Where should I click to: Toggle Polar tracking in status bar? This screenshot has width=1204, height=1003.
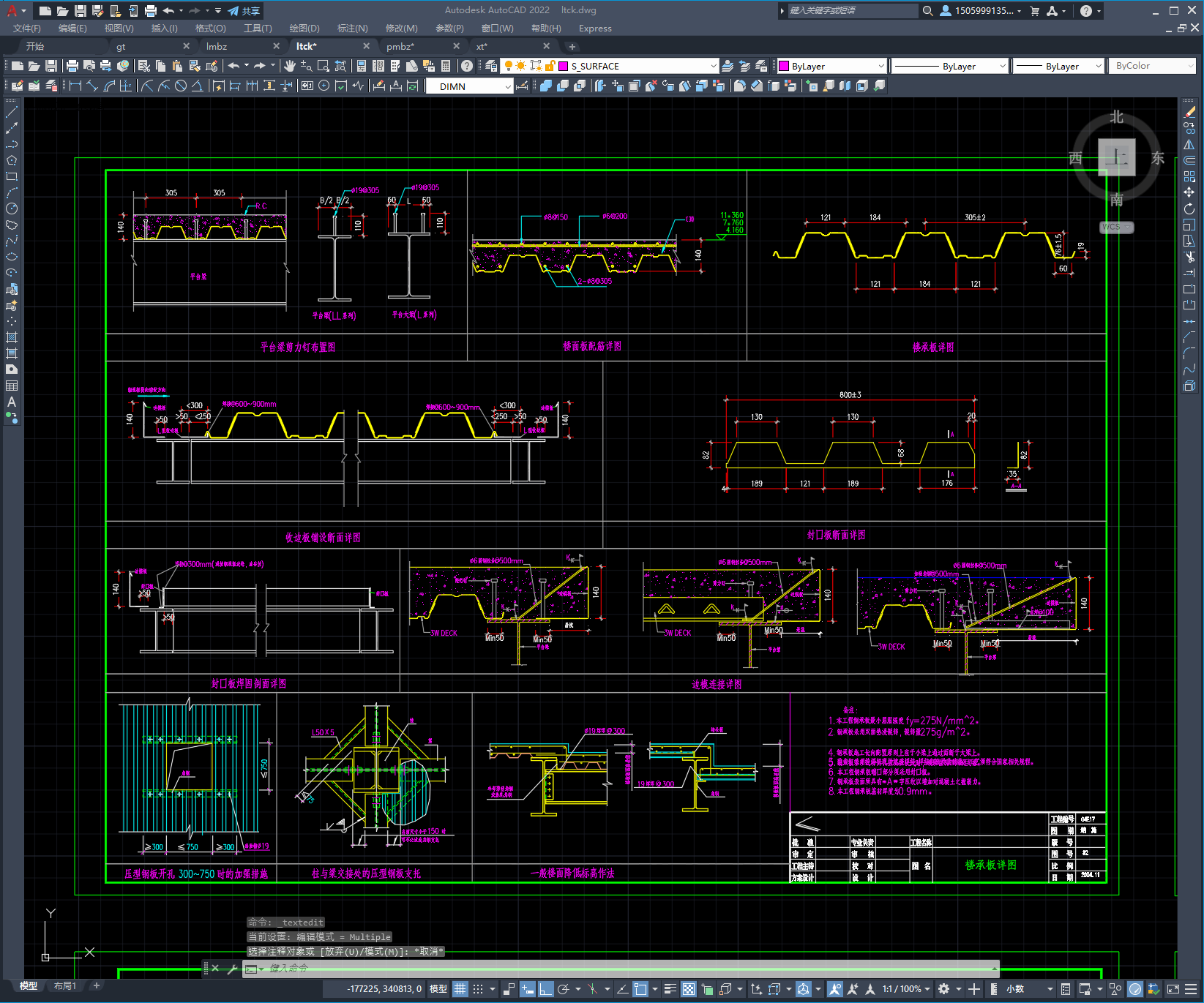point(563,989)
